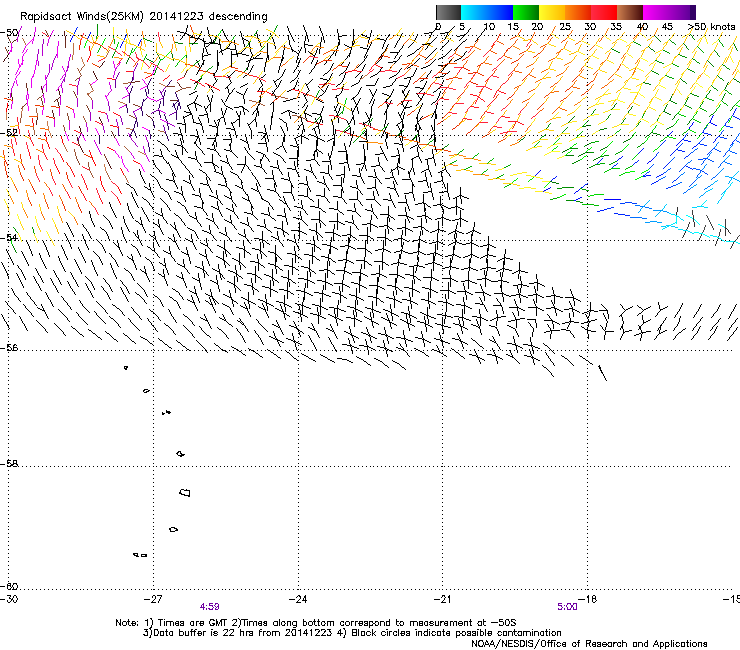This screenshot has height=650, width=740.
Task: Click the longitude label '-24'
Action: 298,599
